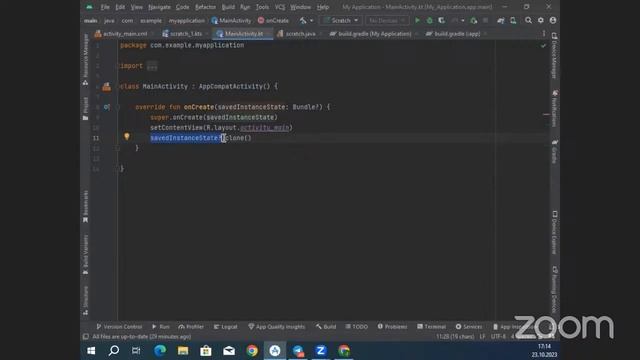Open the Windows Start menu
Screen dimensions: 640x360
click(x=91, y=351)
